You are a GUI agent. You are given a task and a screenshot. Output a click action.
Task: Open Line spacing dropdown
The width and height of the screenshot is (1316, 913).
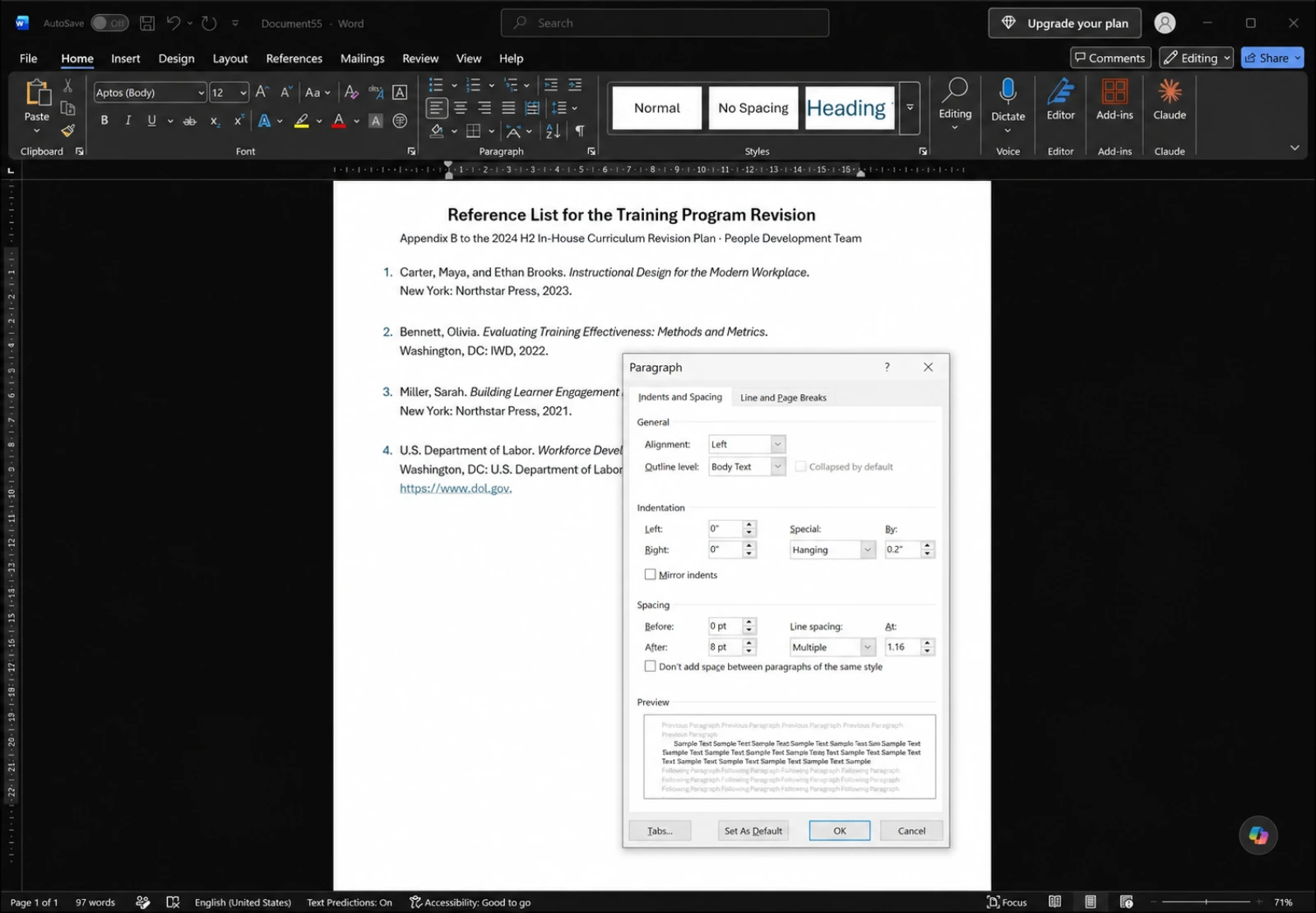click(x=867, y=647)
